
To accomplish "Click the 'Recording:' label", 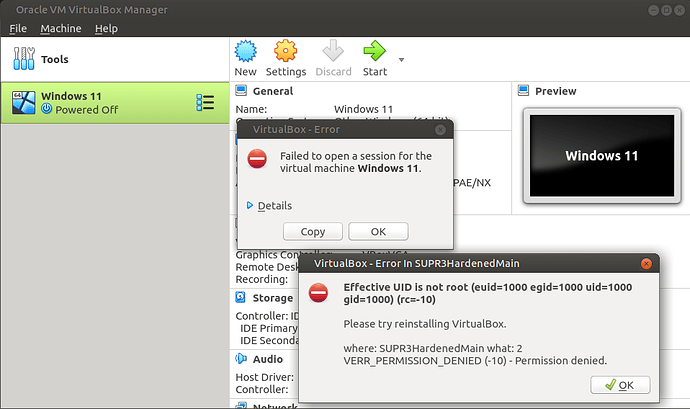I will tap(261, 279).
